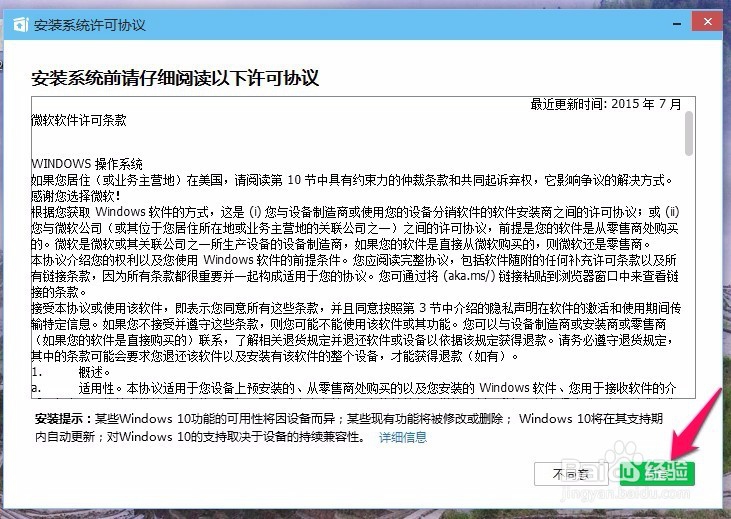The height and width of the screenshot is (519, 731).
Task: Click the line 感谢您选择微软!
Action: click(x=76, y=195)
